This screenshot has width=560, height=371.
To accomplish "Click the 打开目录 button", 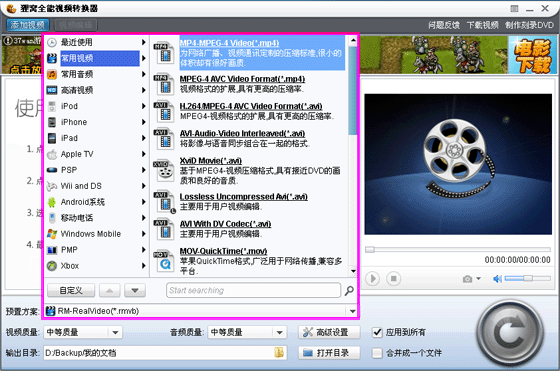I will (x=329, y=353).
